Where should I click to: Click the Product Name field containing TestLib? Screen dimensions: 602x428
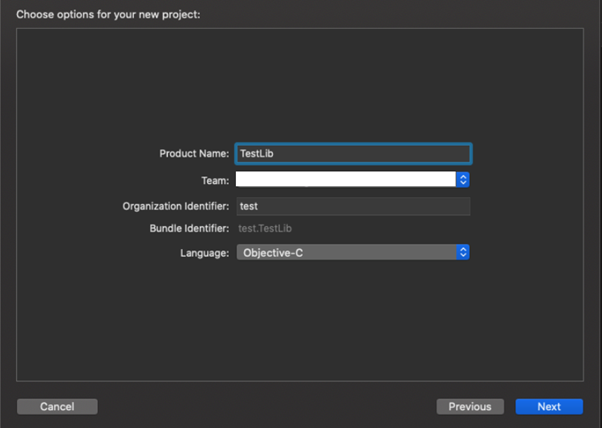pyautogui.click(x=353, y=154)
